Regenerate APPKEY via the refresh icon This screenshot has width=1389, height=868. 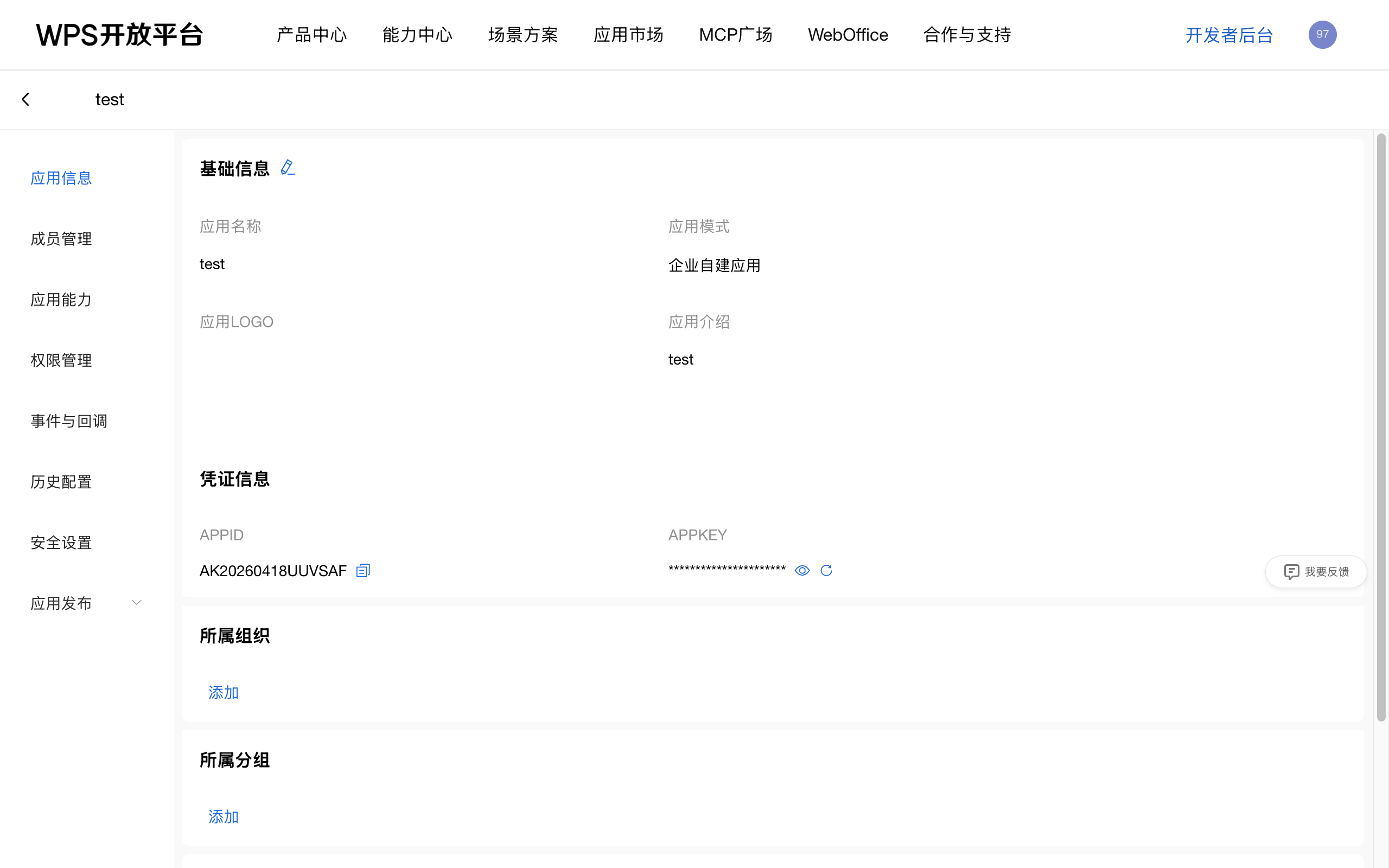(x=826, y=570)
